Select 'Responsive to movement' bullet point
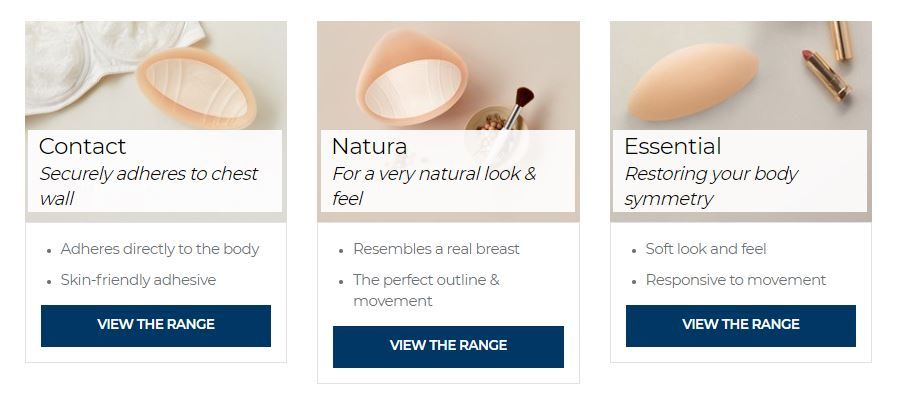The height and width of the screenshot is (402, 902). pos(736,280)
